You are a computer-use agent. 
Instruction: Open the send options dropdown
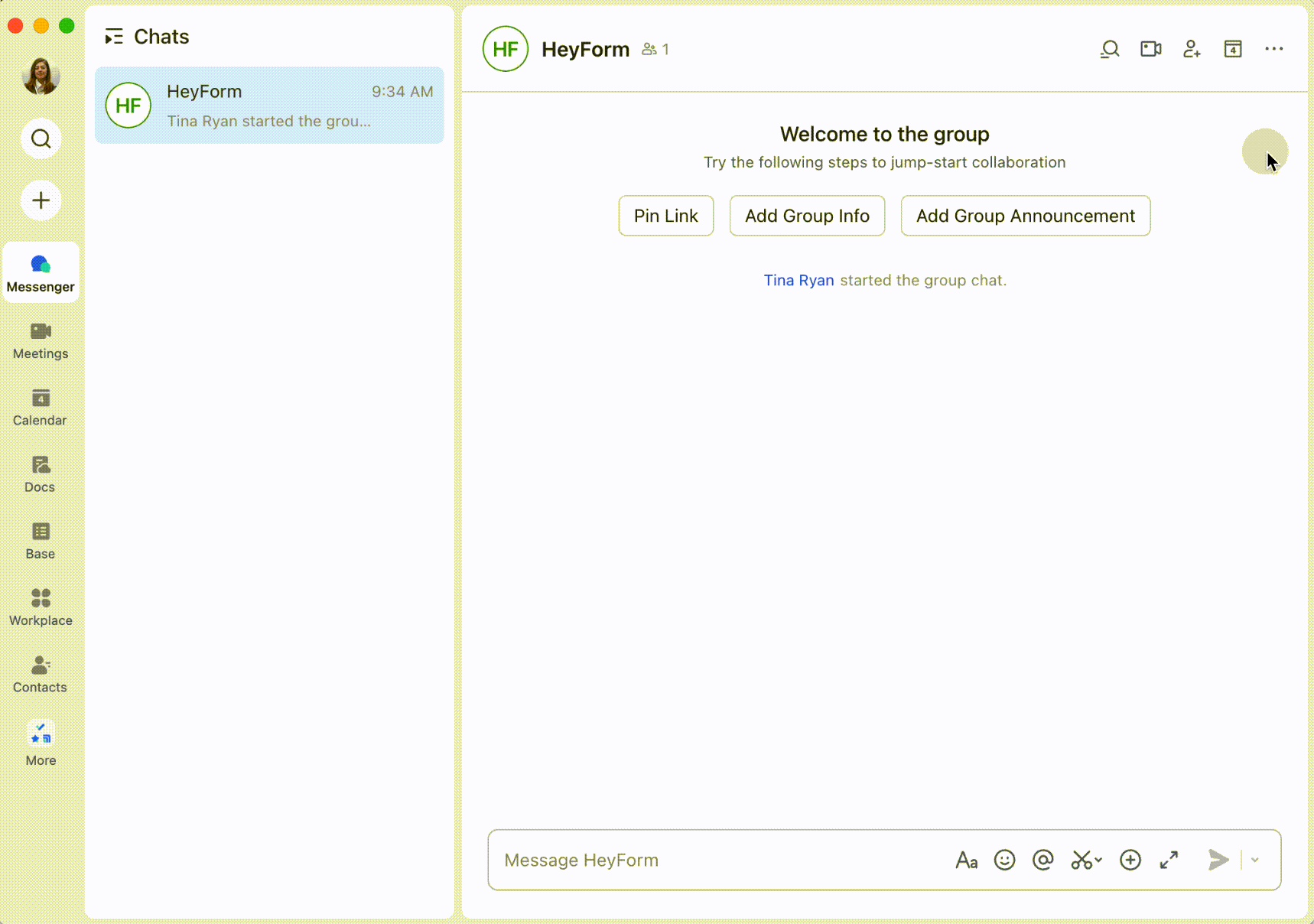coord(1253,860)
